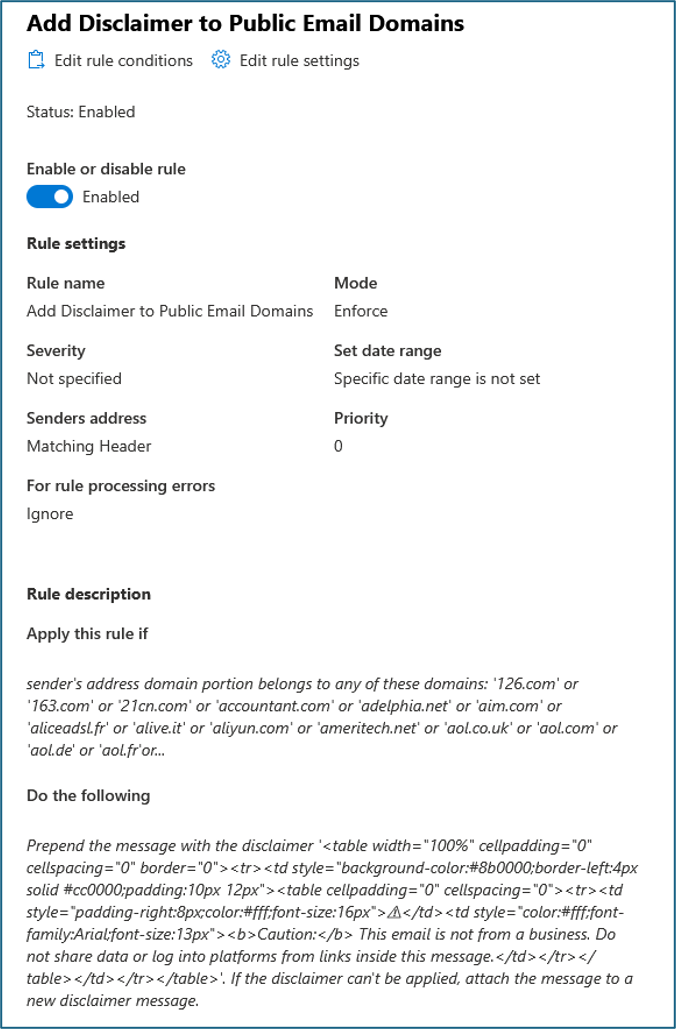Click the Ignore value for rule processing errors
The height and width of the screenshot is (1029, 676).
click(x=50, y=514)
